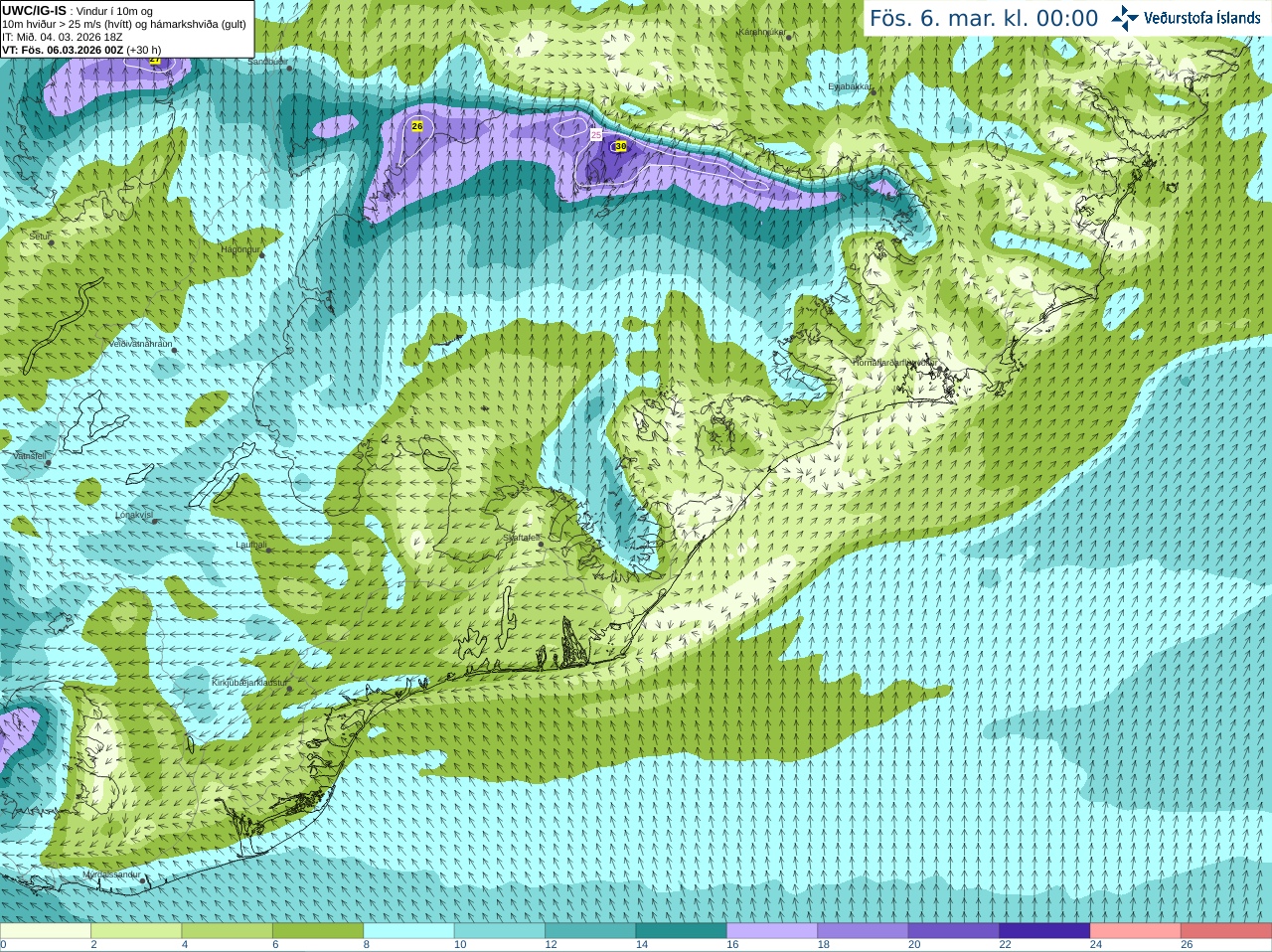Click the light teal legend swatch for 10–12 m/s
Screen dimensions: 1272x952
[x=500, y=931]
